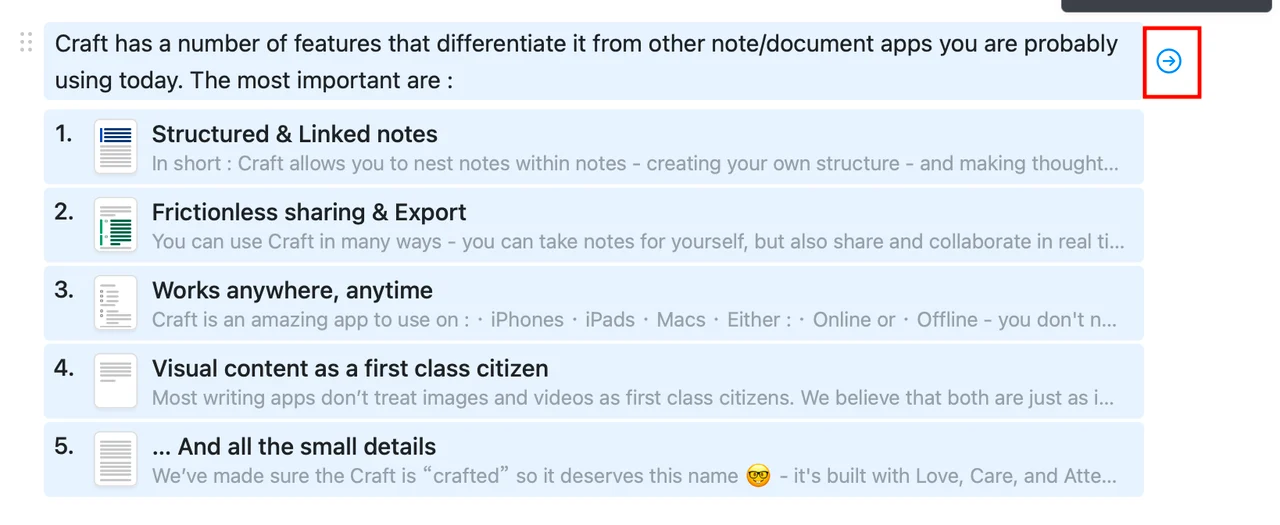
Task: Click the preview 'Craft is an amazing app to use on'
Action: [635, 319]
